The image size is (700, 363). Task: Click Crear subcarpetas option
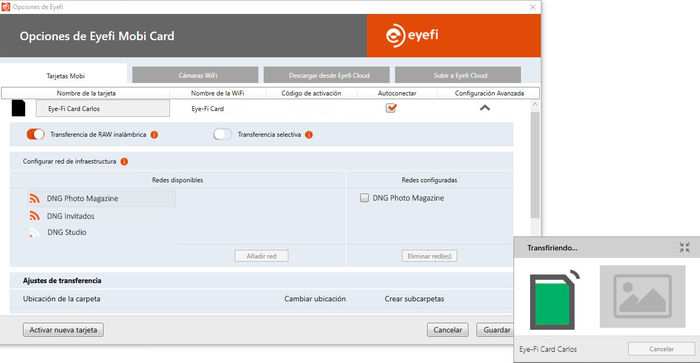point(414,299)
